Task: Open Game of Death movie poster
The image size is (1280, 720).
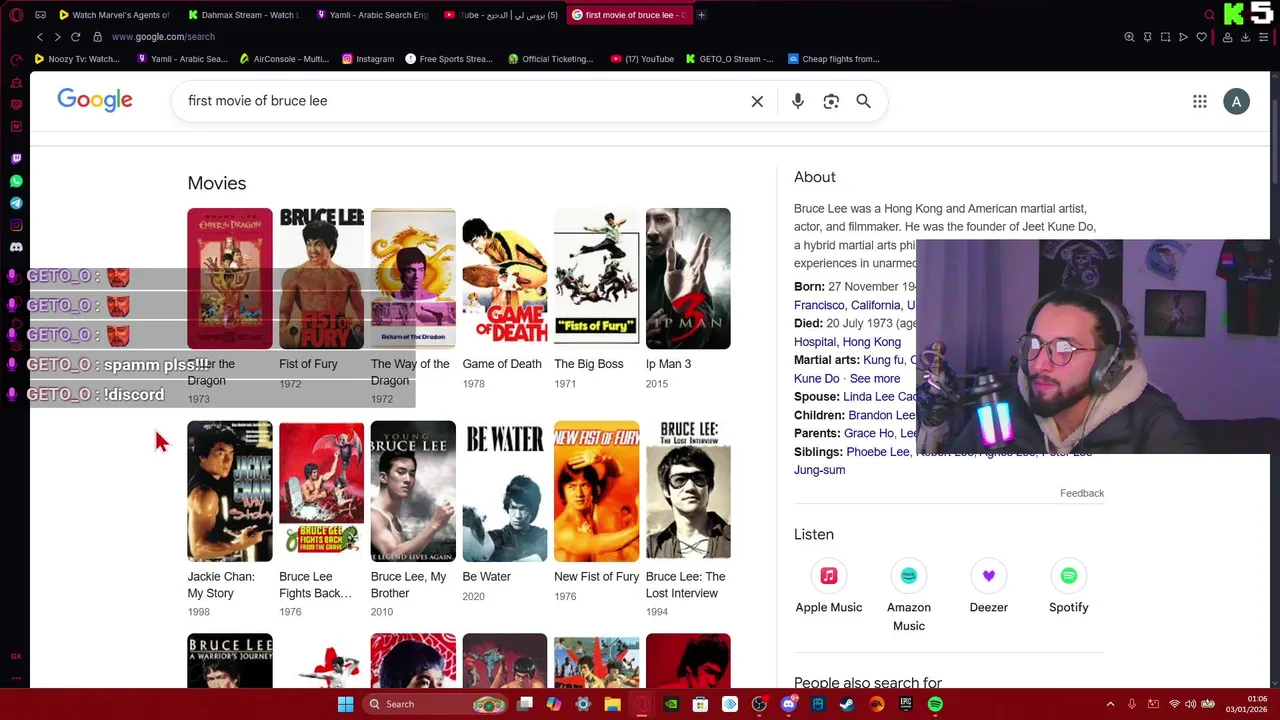Action: pyautogui.click(x=505, y=279)
